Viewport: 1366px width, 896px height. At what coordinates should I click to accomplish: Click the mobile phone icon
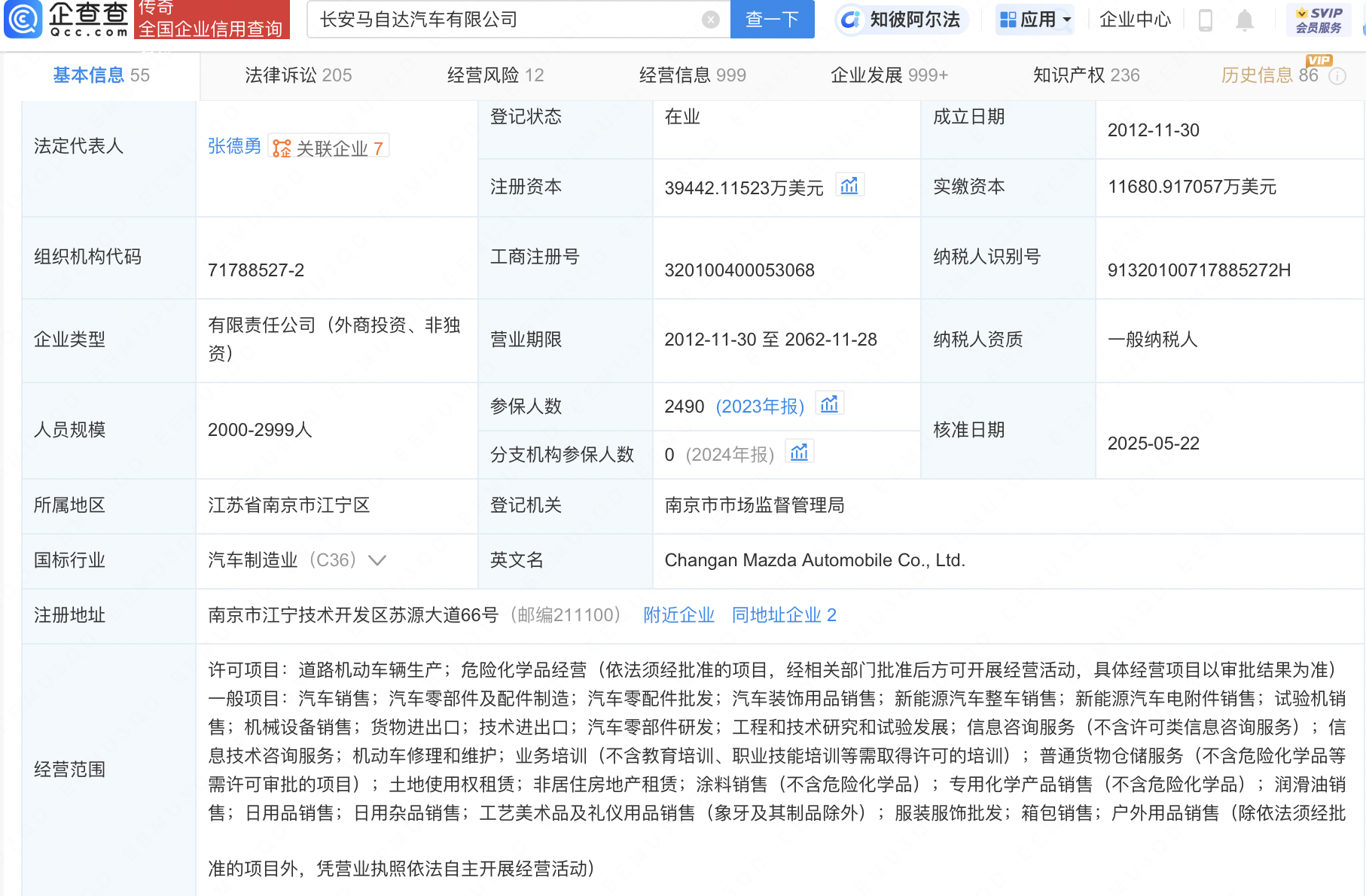[1205, 20]
